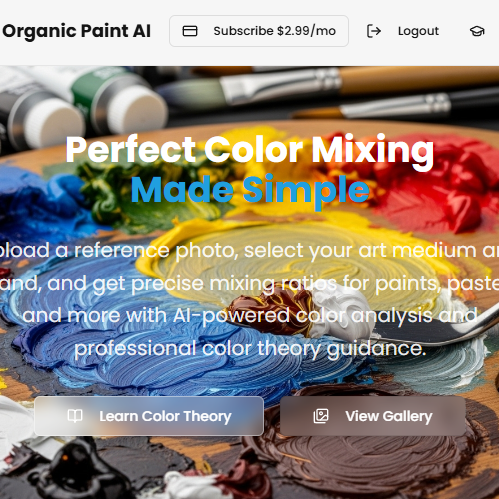
Task: Select the Logout text label
Action: pyautogui.click(x=418, y=31)
